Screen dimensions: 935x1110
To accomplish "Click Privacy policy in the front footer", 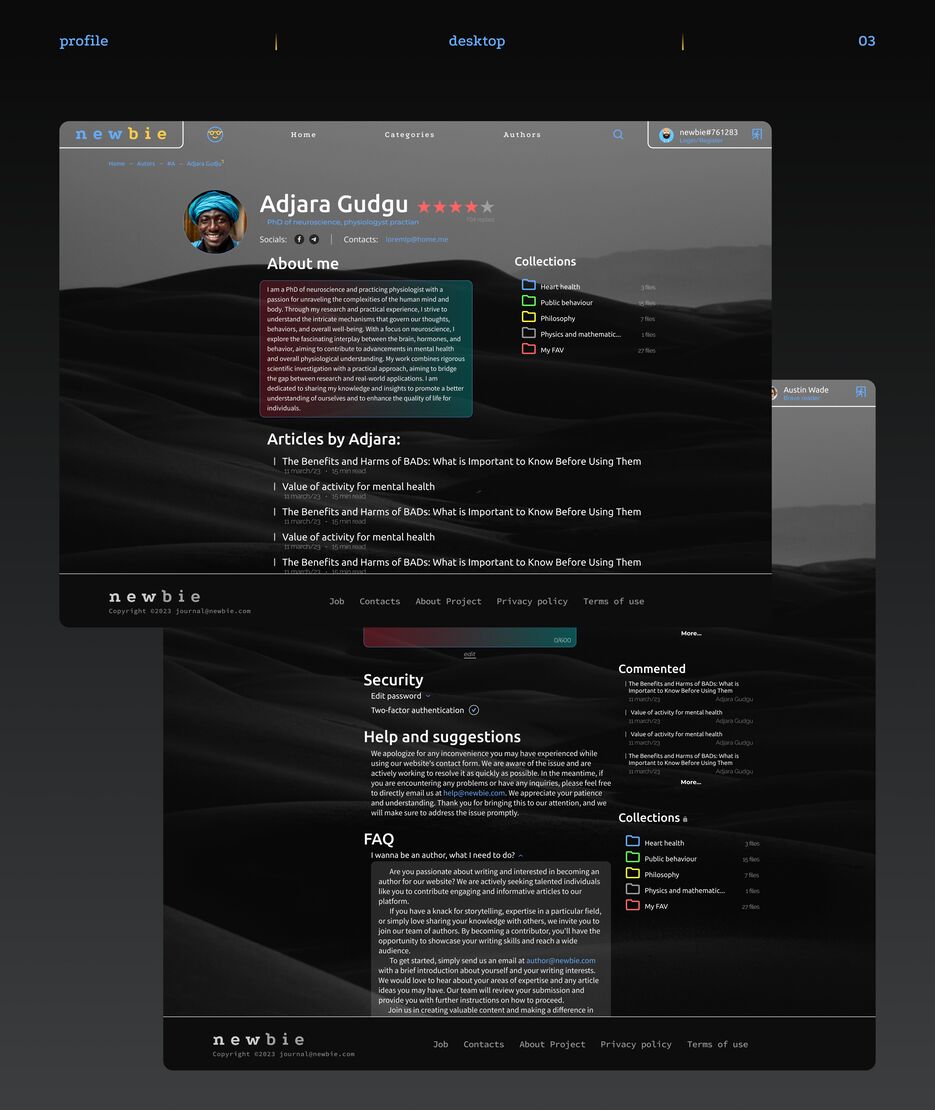I will 532,601.
